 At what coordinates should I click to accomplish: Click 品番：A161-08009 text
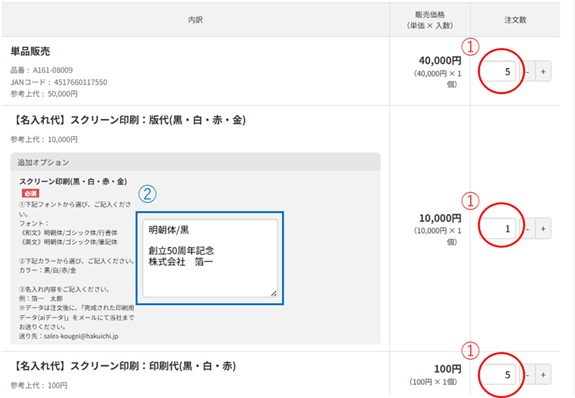pyautogui.click(x=41, y=70)
